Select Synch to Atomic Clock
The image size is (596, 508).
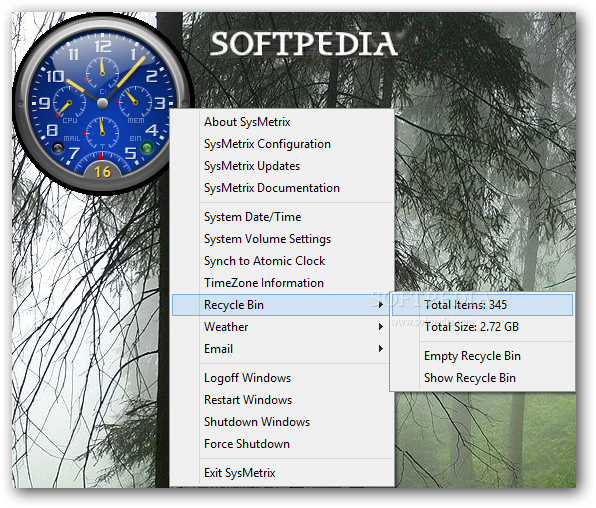282,261
